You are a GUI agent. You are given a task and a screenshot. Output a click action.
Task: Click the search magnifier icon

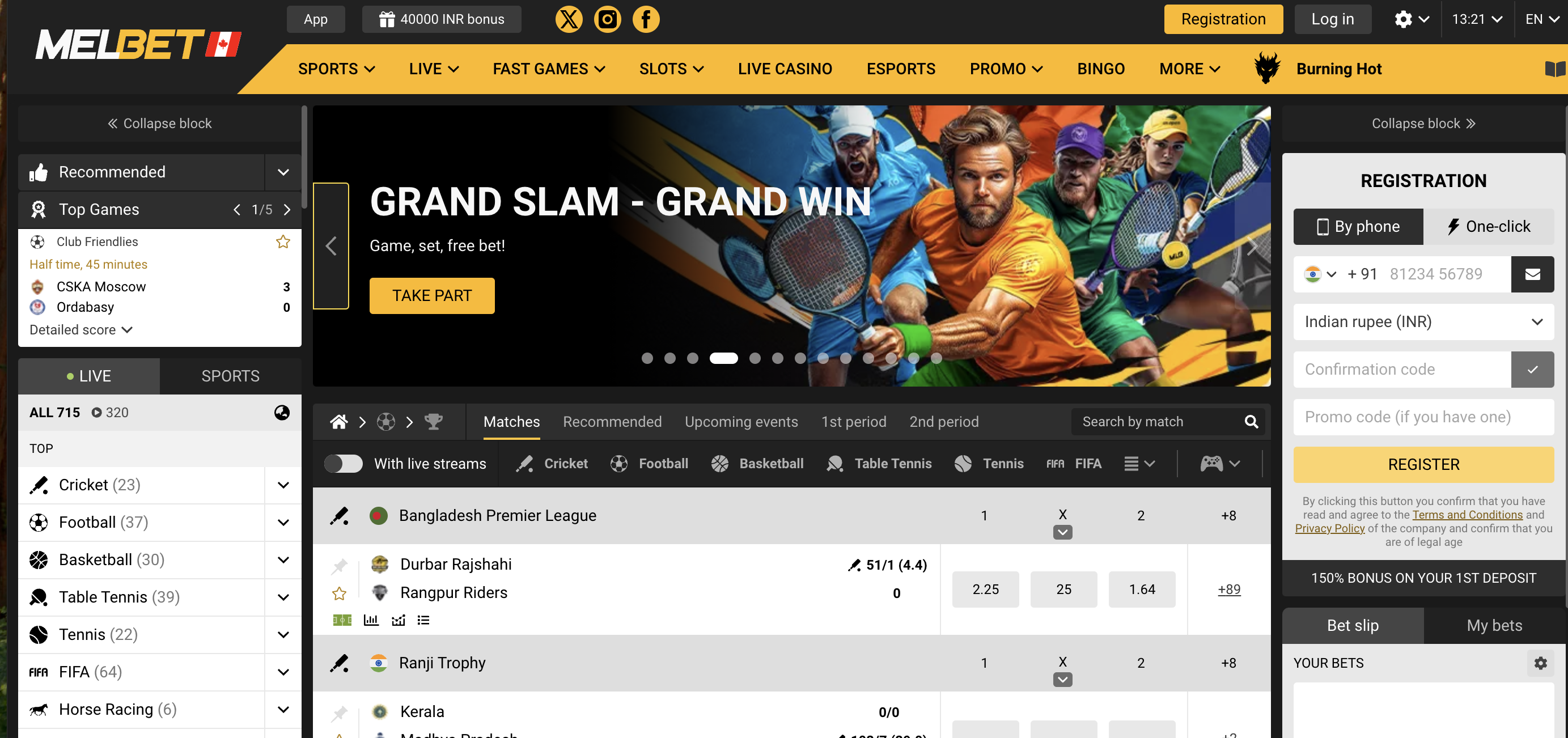point(1251,422)
